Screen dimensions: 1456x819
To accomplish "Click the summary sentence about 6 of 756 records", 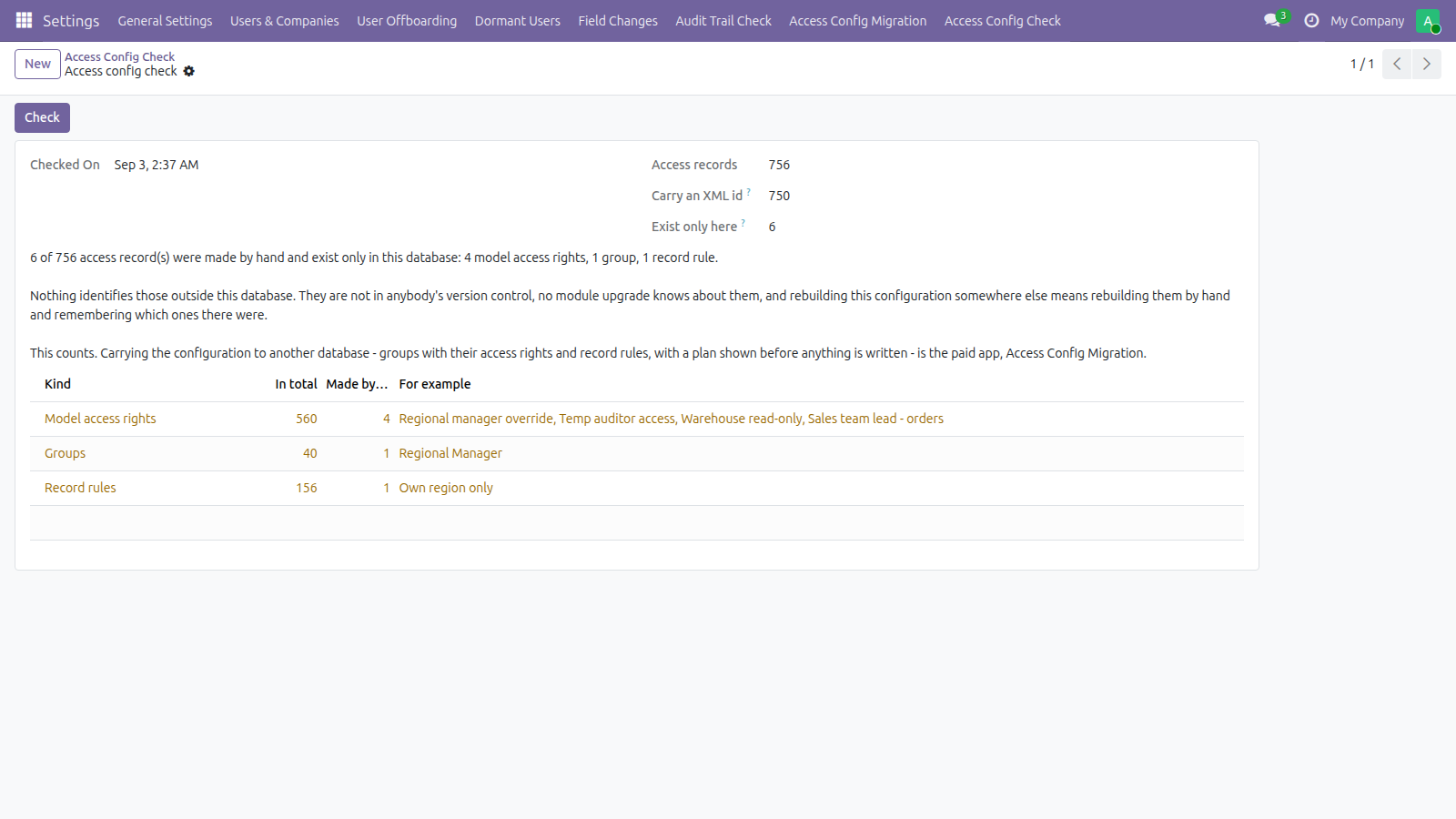I will pos(374,258).
